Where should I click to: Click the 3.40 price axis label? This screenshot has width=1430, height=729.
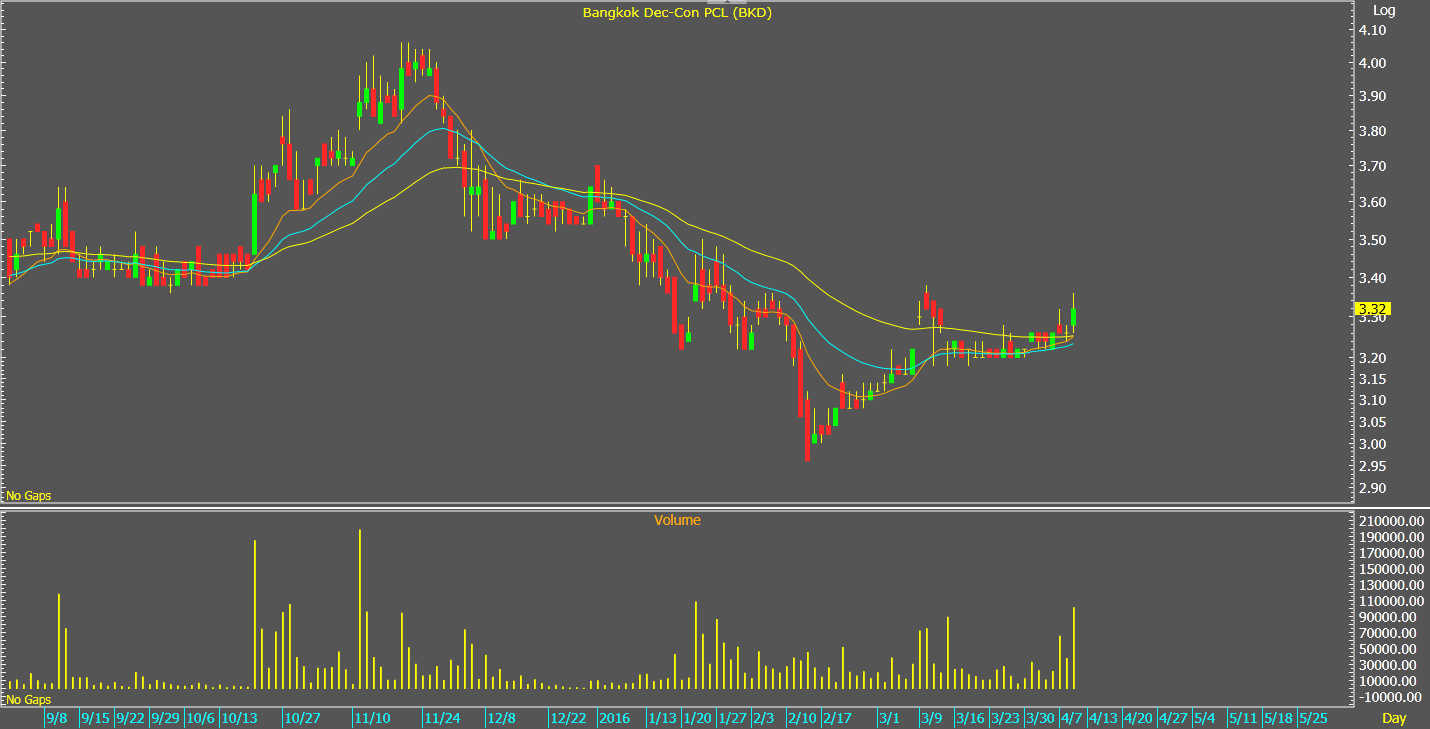click(1373, 278)
